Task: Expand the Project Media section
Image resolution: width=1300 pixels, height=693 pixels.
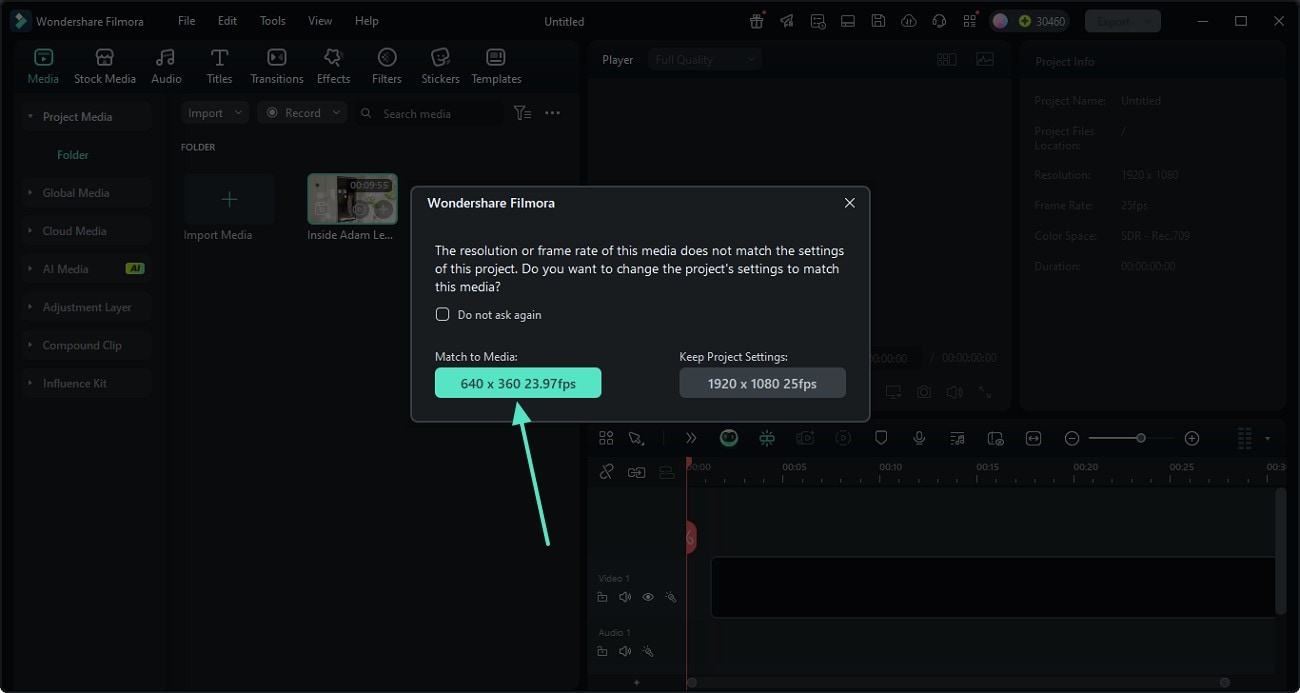Action: click(87, 117)
